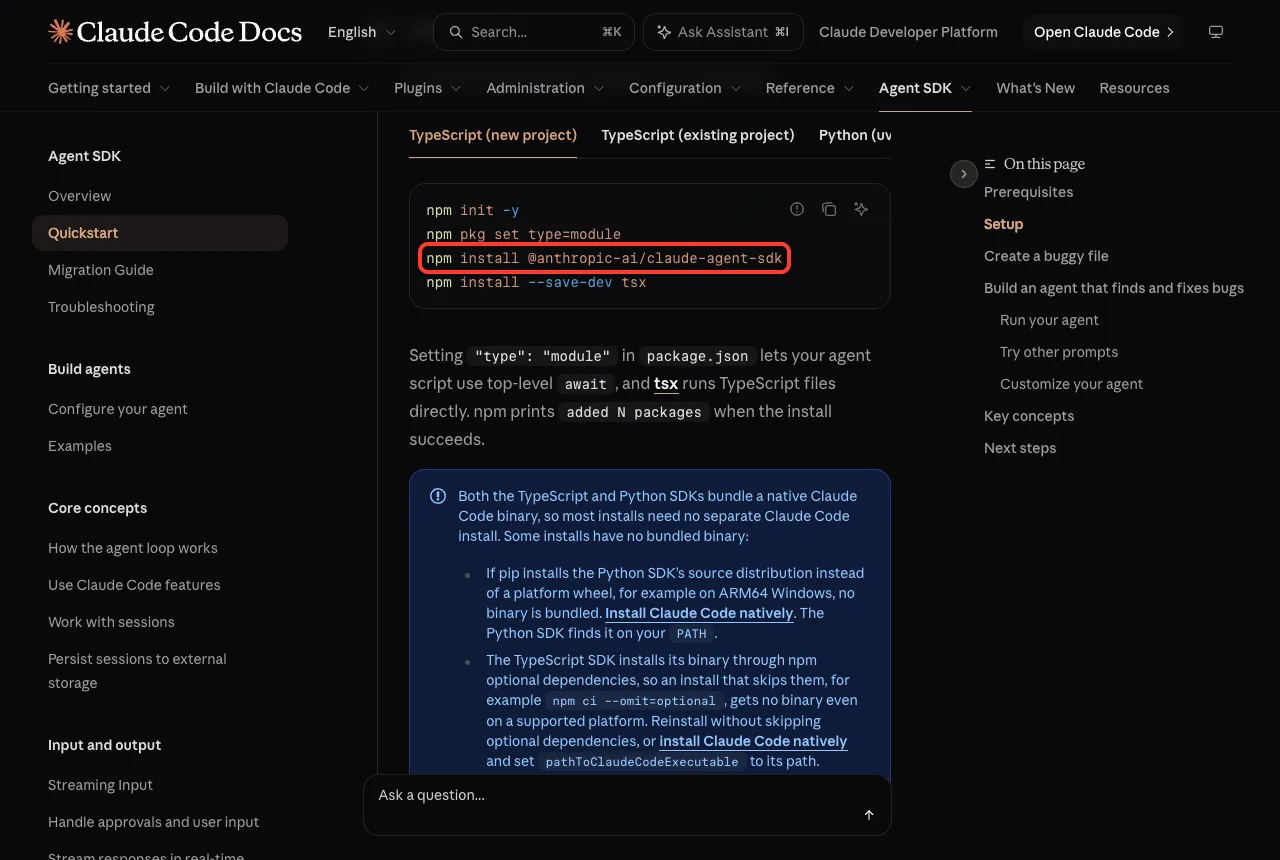Viewport: 1280px width, 860px height.
Task: Report an issue with the code block
Action: pos(797,209)
